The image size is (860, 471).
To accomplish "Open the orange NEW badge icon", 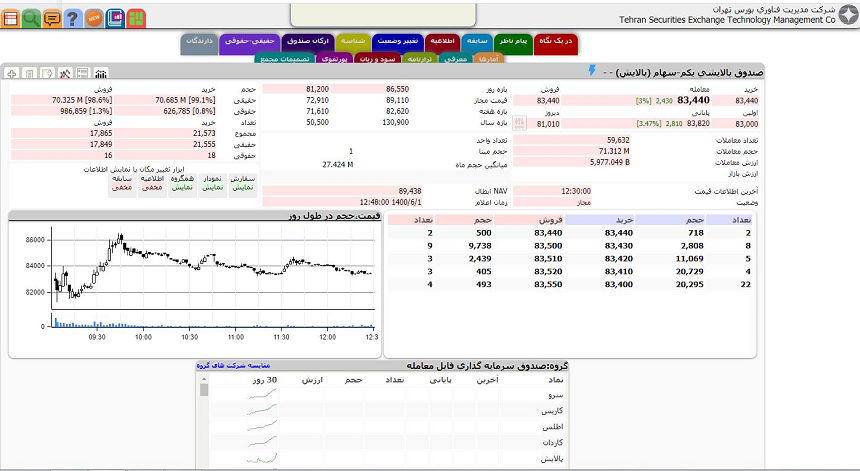I will 94,18.
